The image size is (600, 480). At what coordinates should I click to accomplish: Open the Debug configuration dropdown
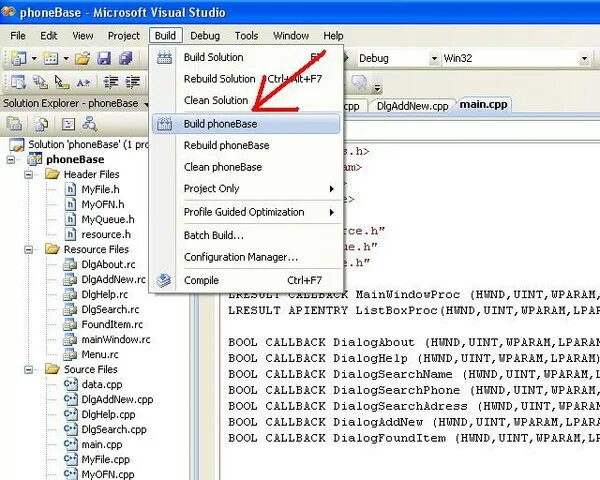pos(434,59)
